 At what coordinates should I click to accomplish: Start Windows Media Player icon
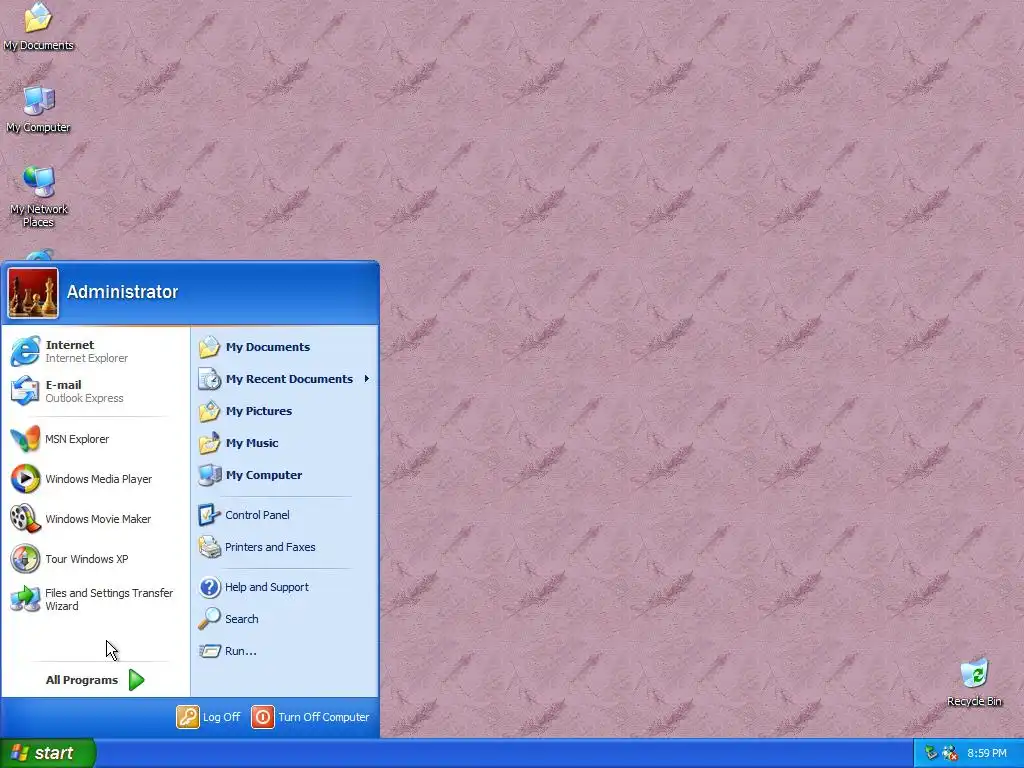coord(25,479)
